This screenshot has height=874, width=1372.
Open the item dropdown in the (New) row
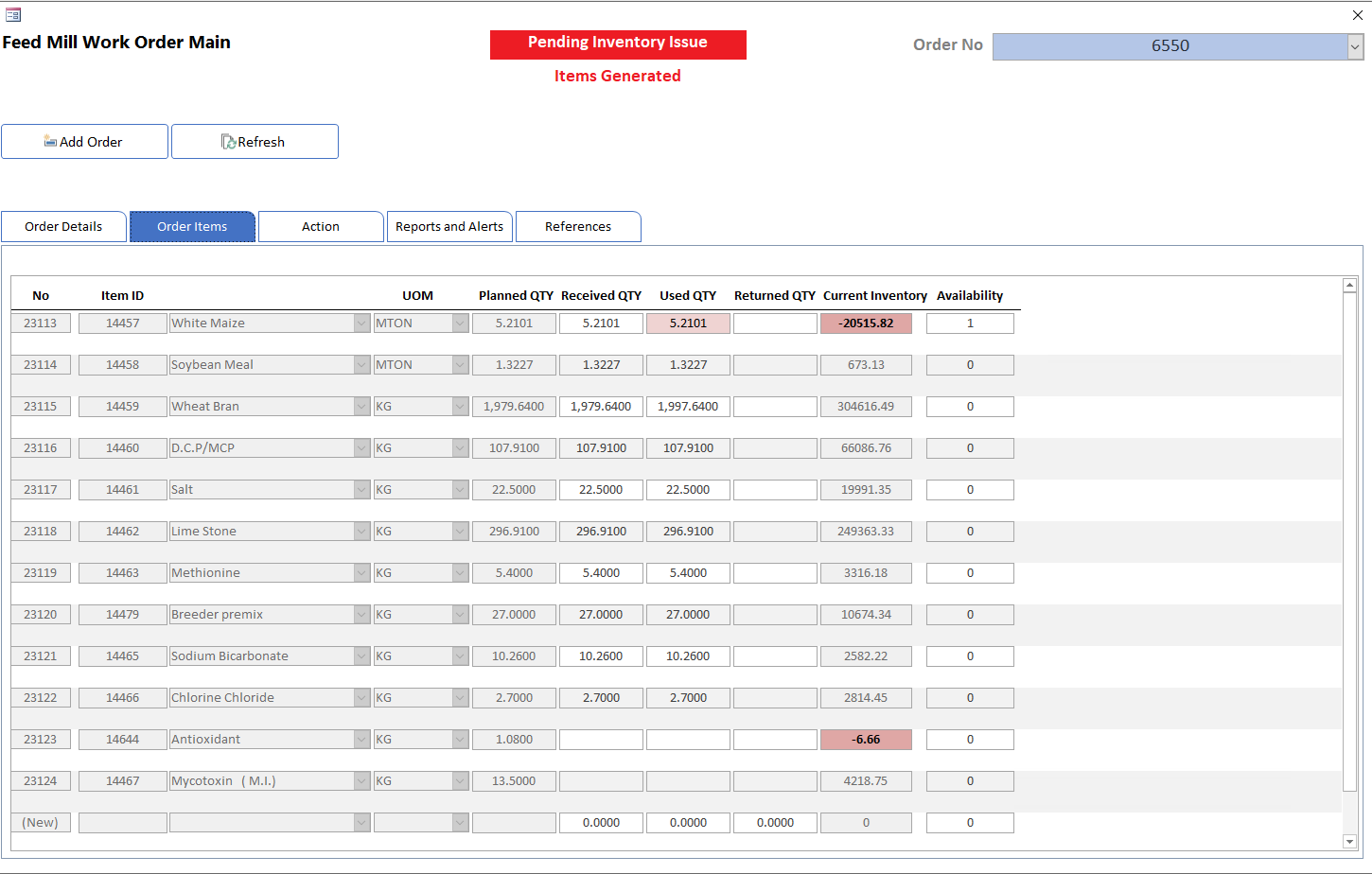click(x=361, y=823)
